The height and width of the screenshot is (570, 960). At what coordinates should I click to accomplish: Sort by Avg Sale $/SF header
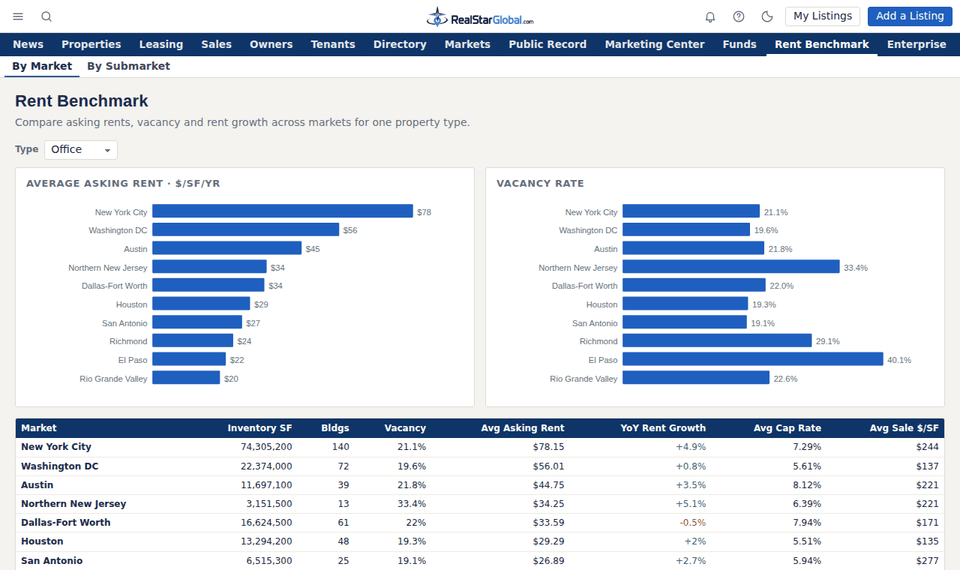[x=904, y=428]
